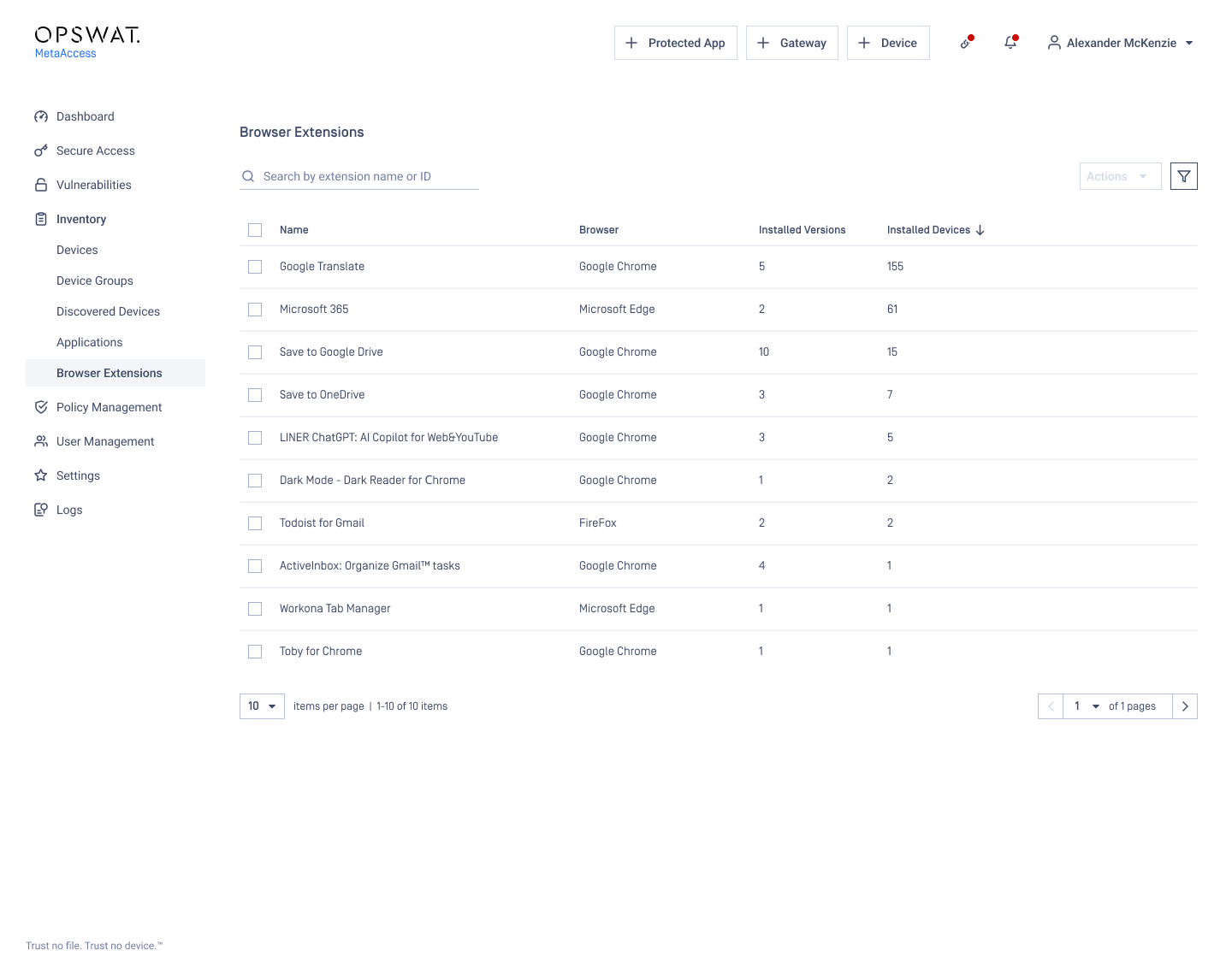Check the Toby for Chrome checkbox
The image size is (1232, 980).
[255, 652]
